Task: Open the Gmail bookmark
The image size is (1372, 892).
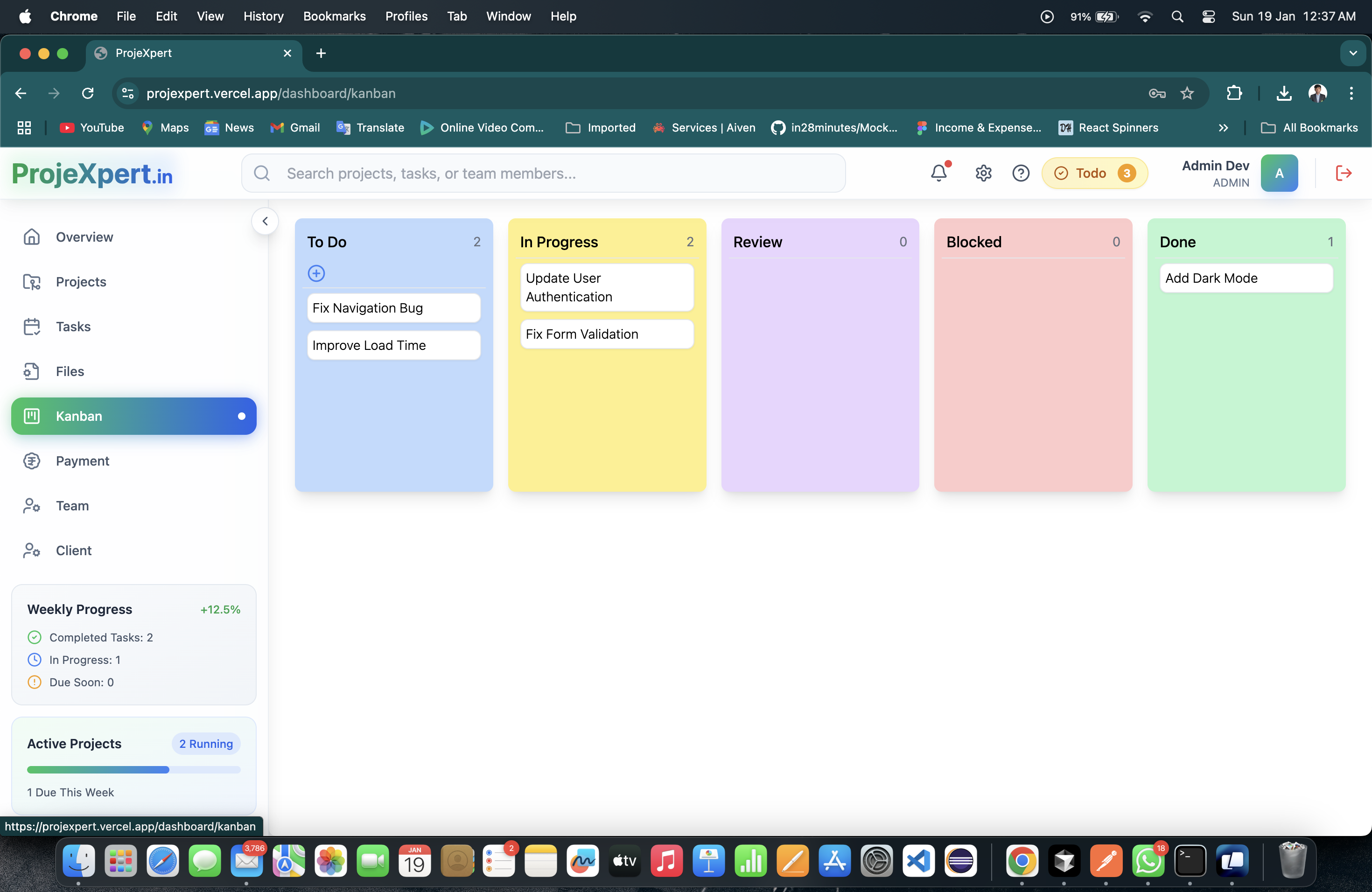Action: click(295, 128)
